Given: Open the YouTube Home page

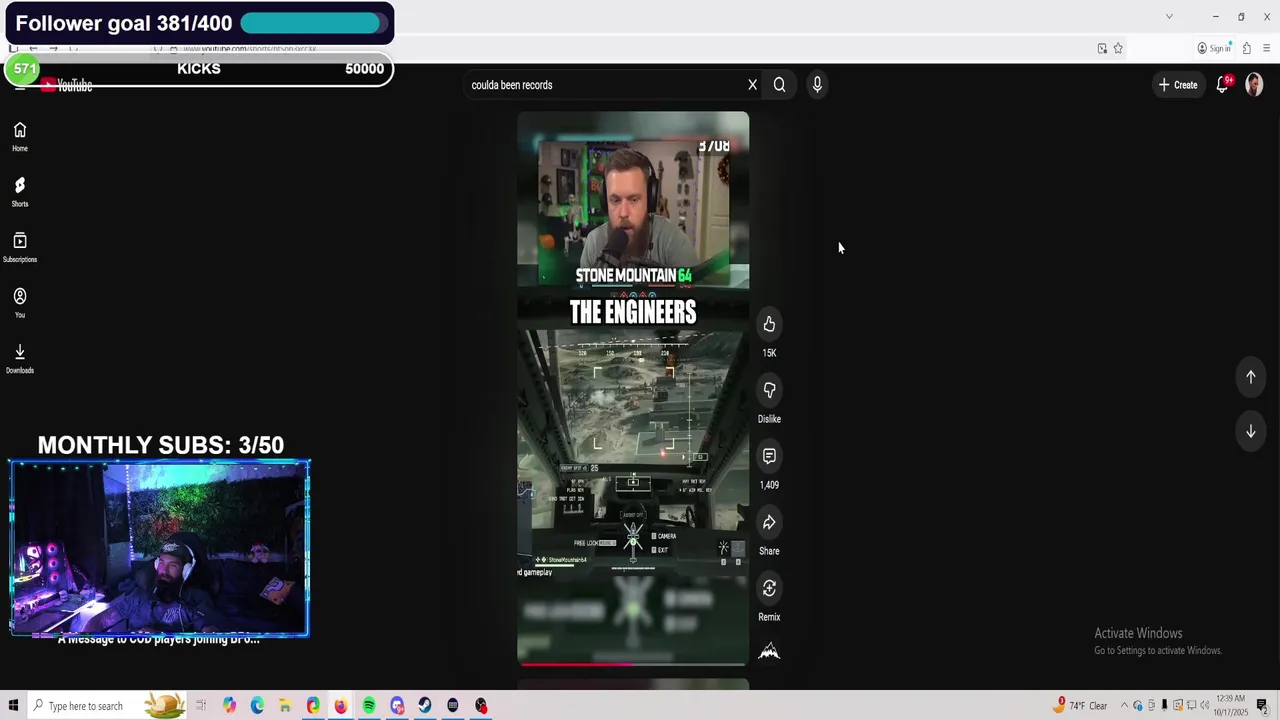Looking at the screenshot, I should click(x=20, y=137).
